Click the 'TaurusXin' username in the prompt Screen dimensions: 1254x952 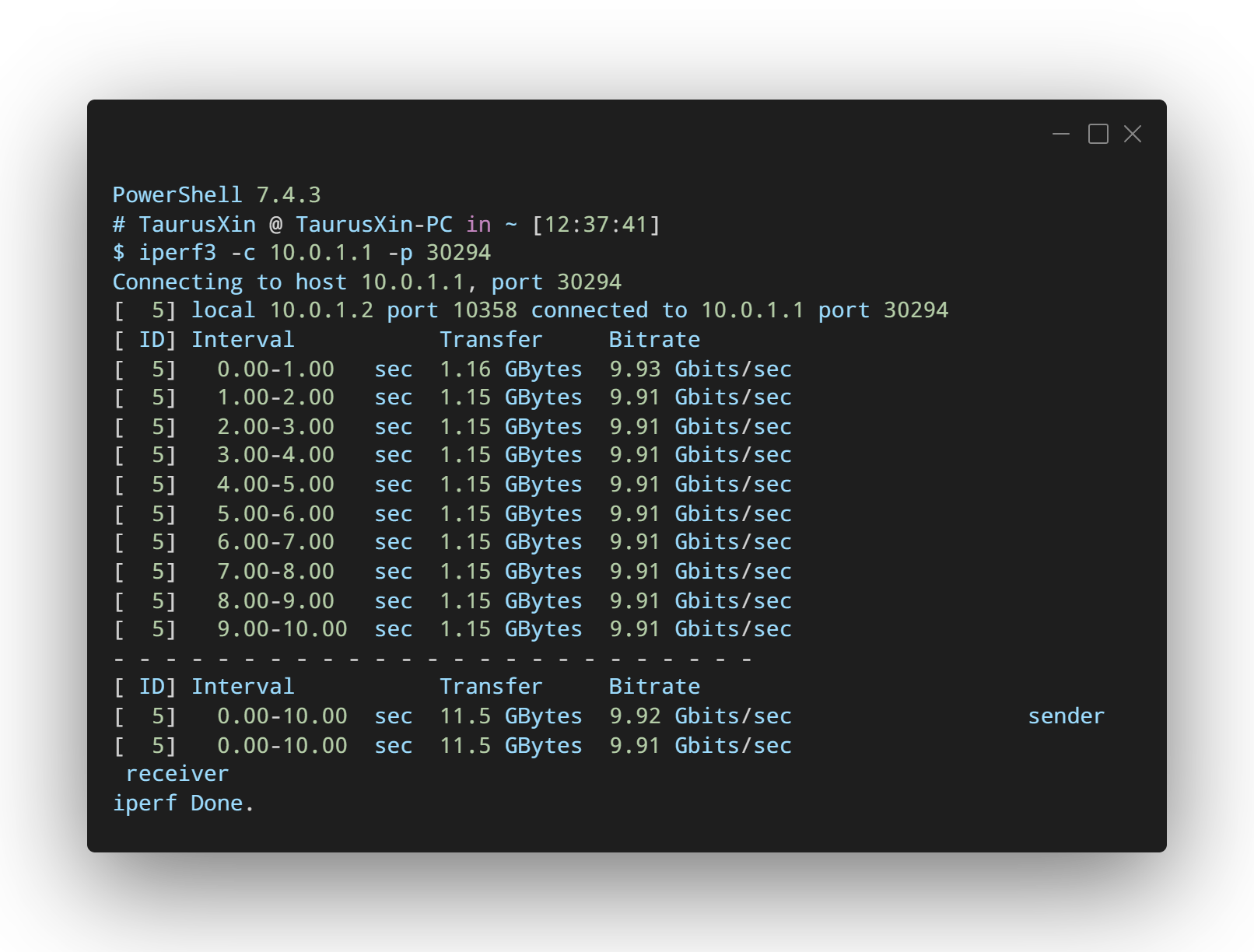point(198,224)
